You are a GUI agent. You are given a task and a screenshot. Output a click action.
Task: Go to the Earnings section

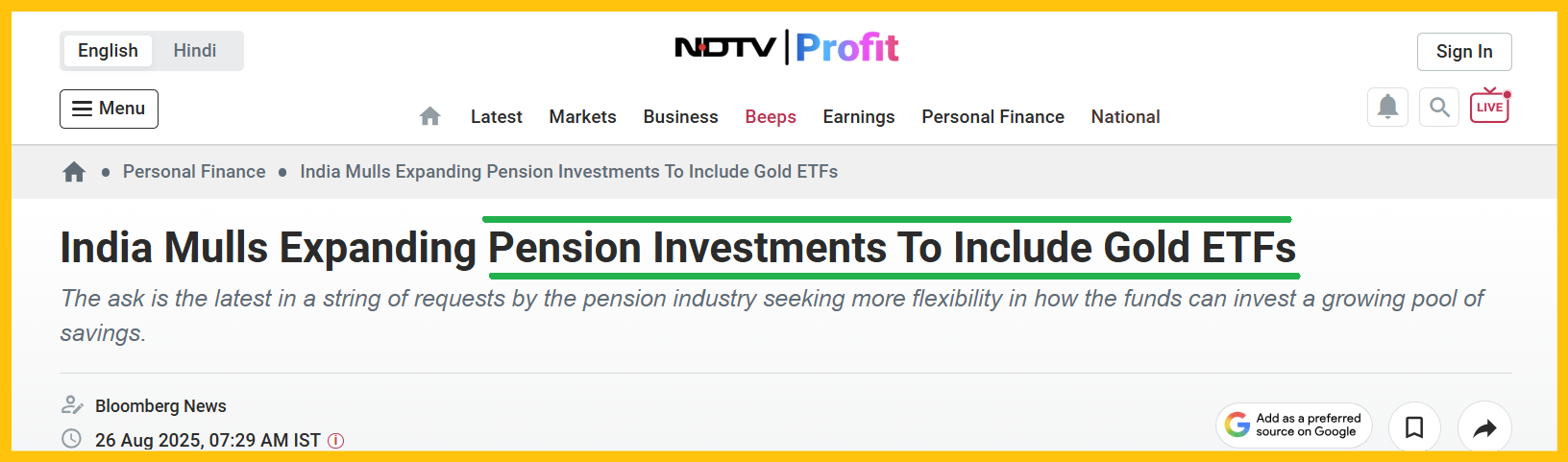coord(858,116)
